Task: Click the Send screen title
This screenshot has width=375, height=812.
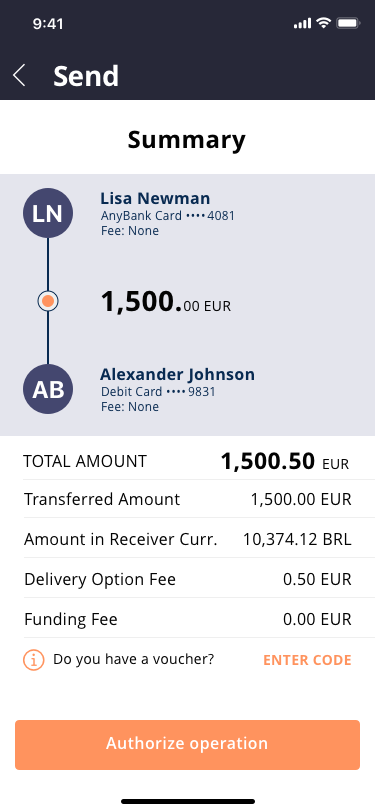Action: pyautogui.click(x=86, y=76)
